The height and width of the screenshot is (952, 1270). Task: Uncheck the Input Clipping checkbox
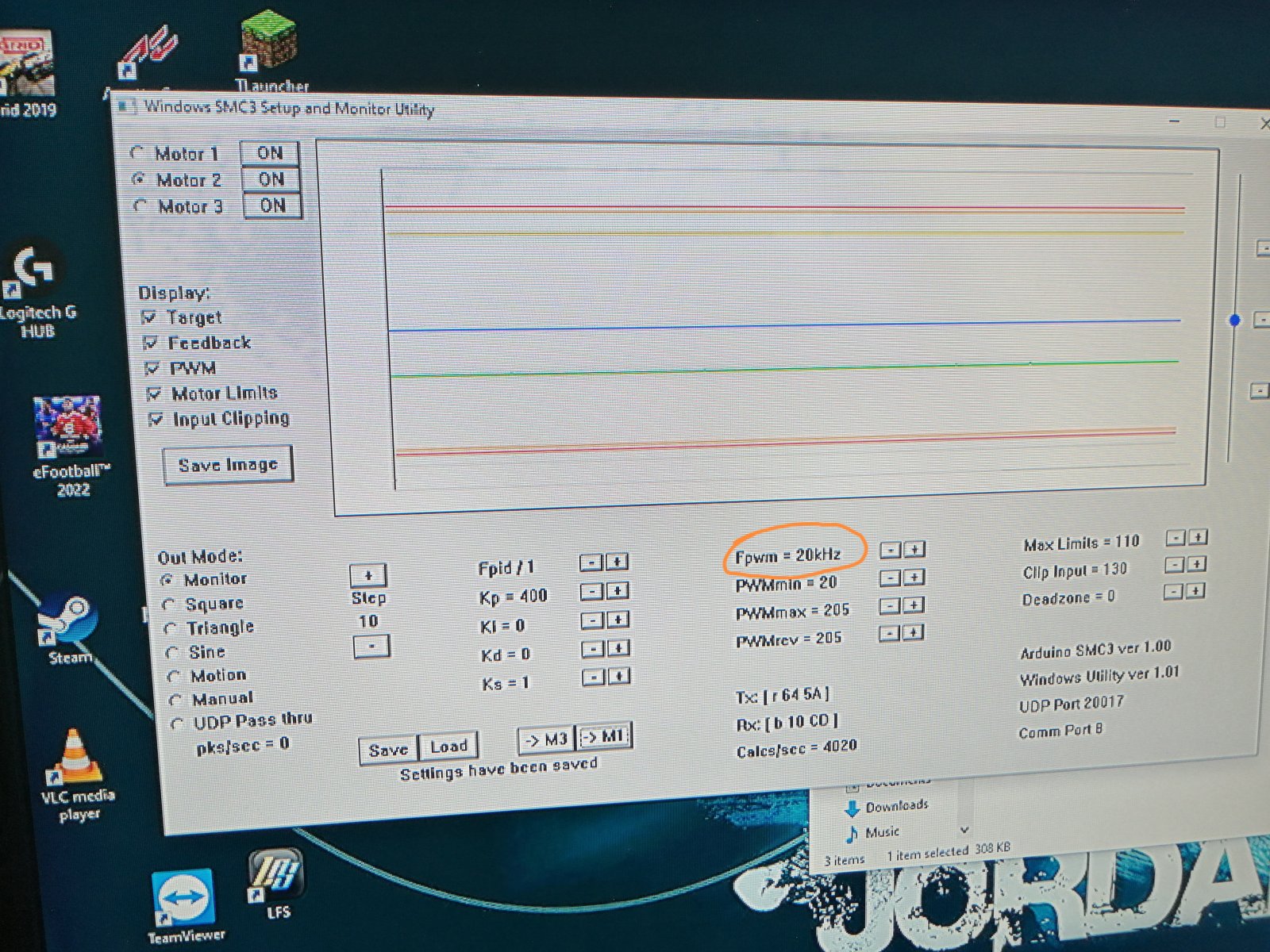tap(156, 419)
